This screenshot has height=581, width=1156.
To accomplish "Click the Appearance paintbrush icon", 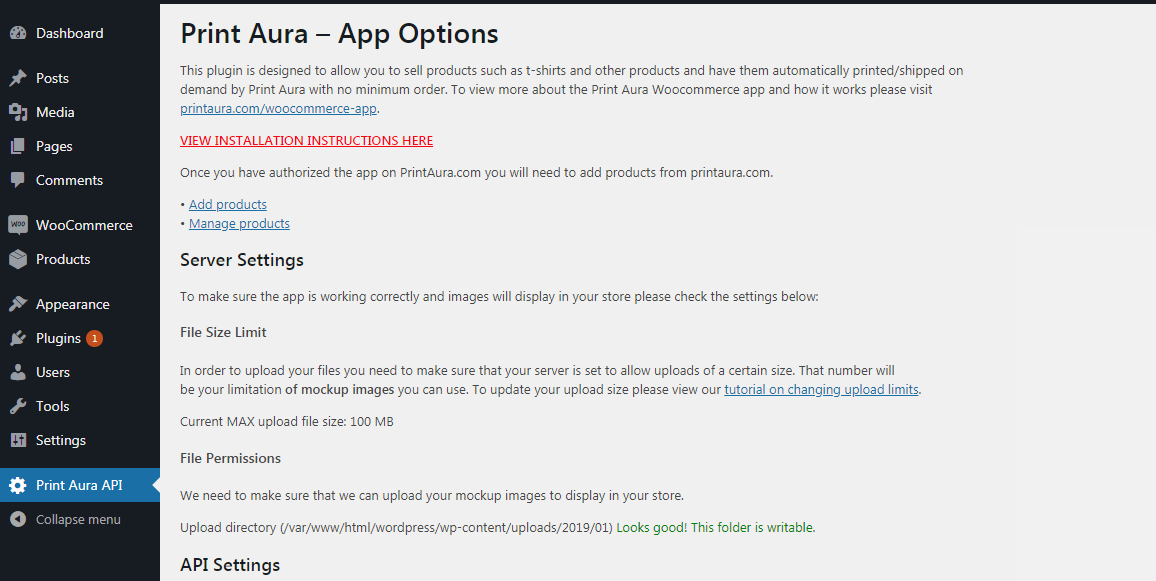I will (x=18, y=304).
